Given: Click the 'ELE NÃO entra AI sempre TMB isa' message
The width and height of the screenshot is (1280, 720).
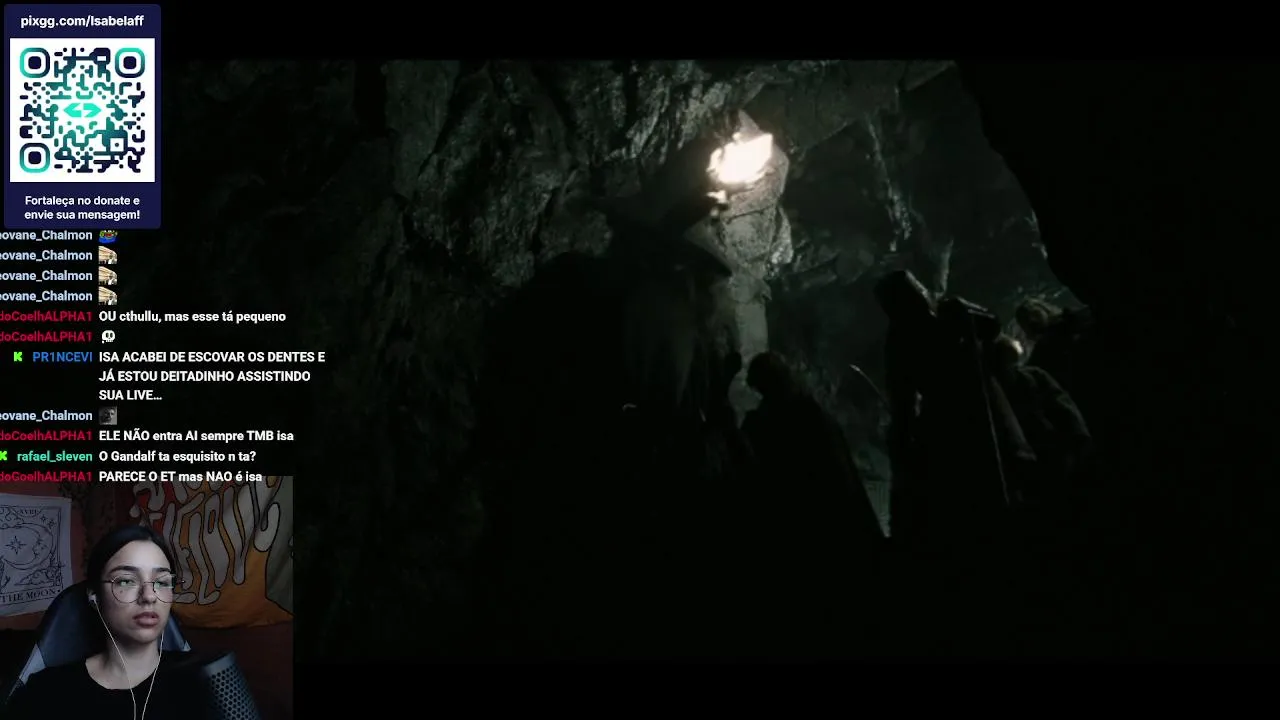Looking at the screenshot, I should 196,436.
